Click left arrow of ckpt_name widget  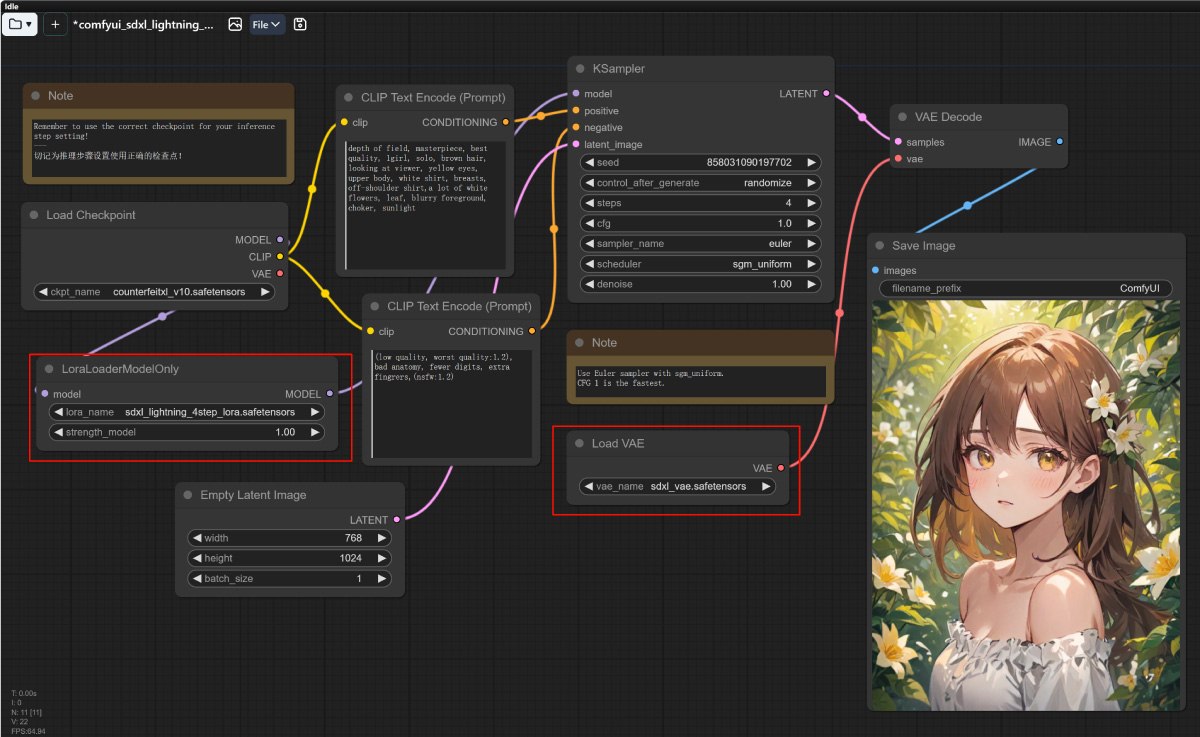click(x=43, y=292)
